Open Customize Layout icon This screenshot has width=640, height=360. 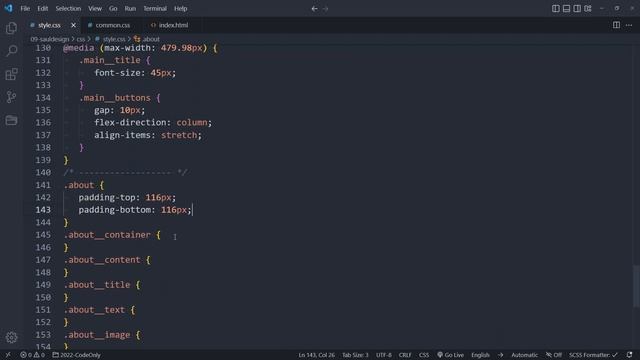coord(588,9)
